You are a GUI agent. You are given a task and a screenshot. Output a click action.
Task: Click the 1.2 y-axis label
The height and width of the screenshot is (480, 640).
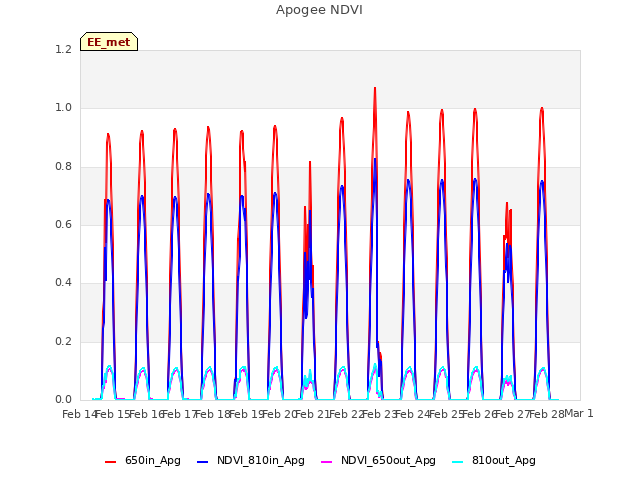click(63, 49)
